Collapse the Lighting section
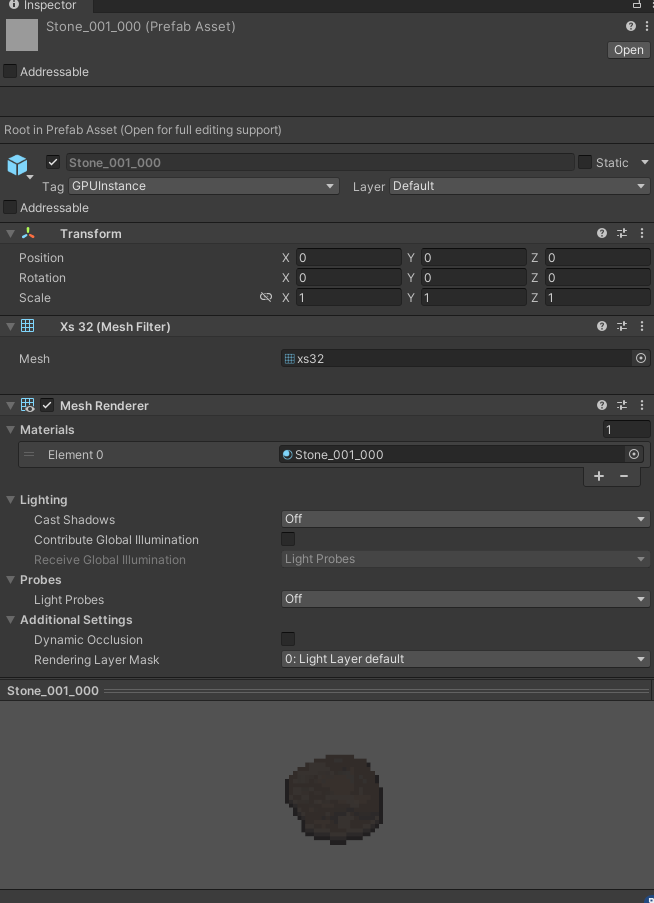654x903 pixels. point(10,499)
